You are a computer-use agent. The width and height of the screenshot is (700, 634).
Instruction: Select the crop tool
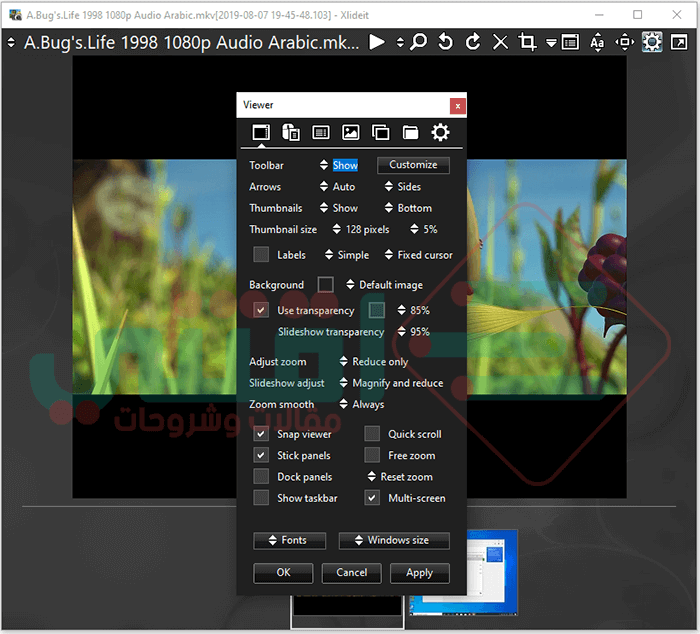click(527, 42)
